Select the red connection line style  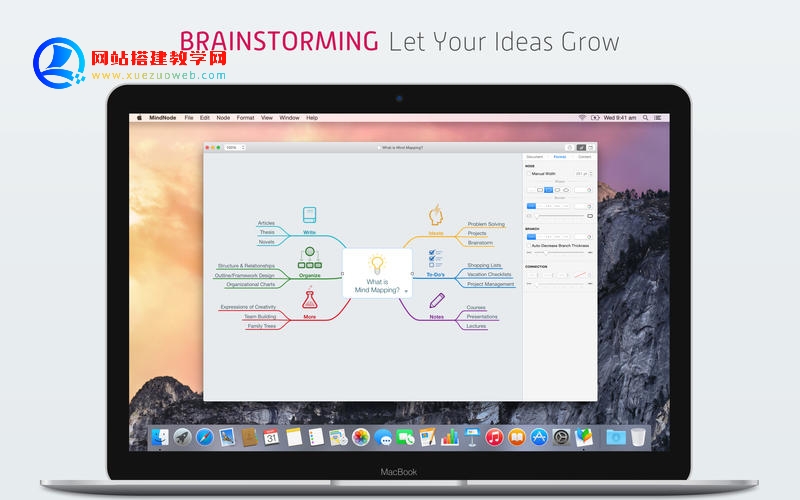[x=580, y=276]
